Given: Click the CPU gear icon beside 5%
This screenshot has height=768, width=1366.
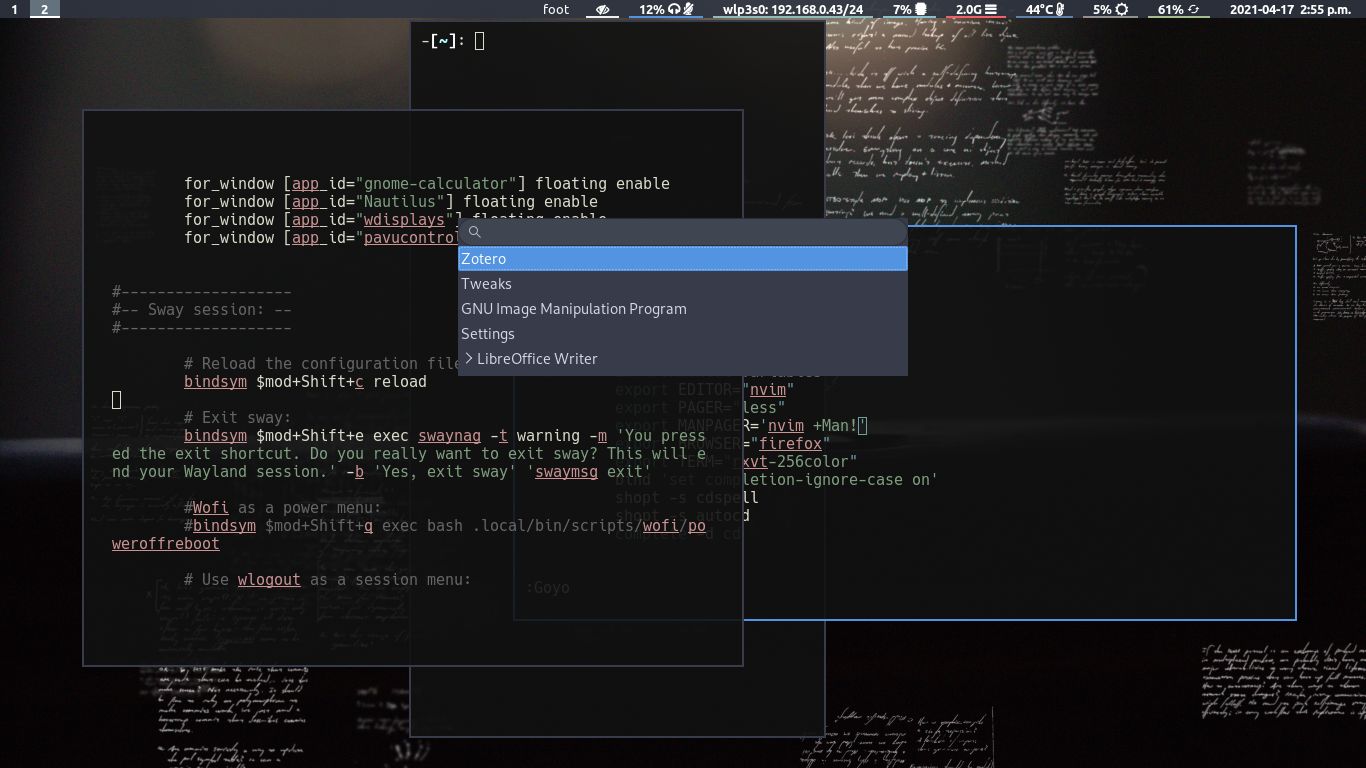Looking at the screenshot, I should (1122, 9).
